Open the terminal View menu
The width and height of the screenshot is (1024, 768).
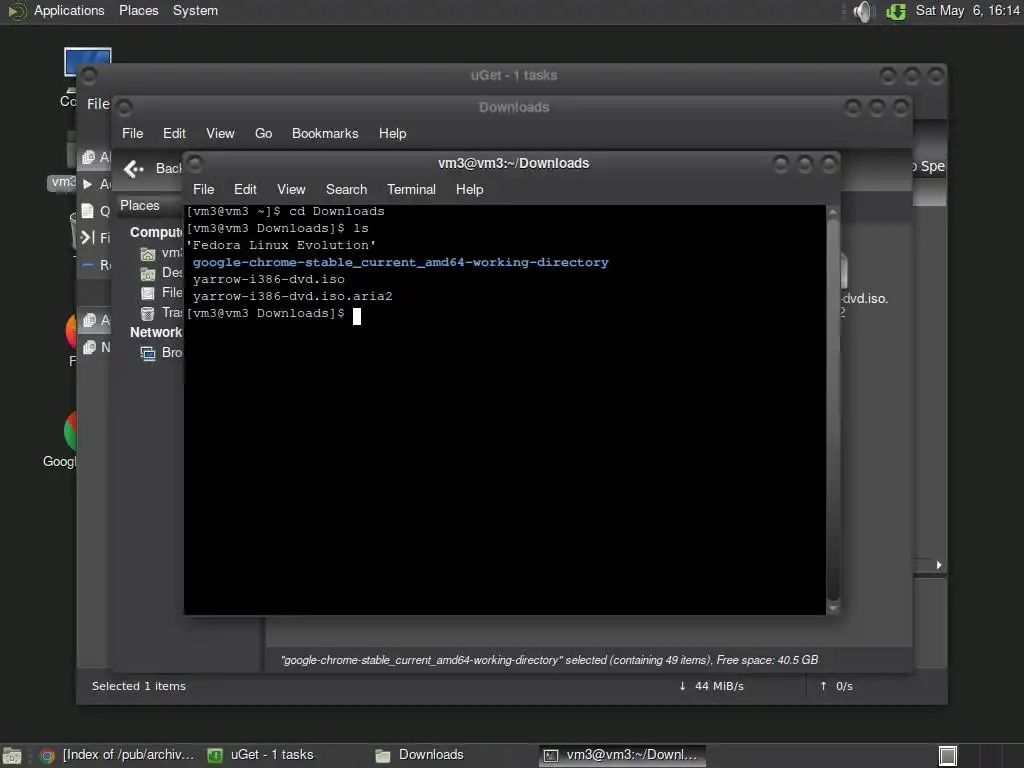click(291, 189)
